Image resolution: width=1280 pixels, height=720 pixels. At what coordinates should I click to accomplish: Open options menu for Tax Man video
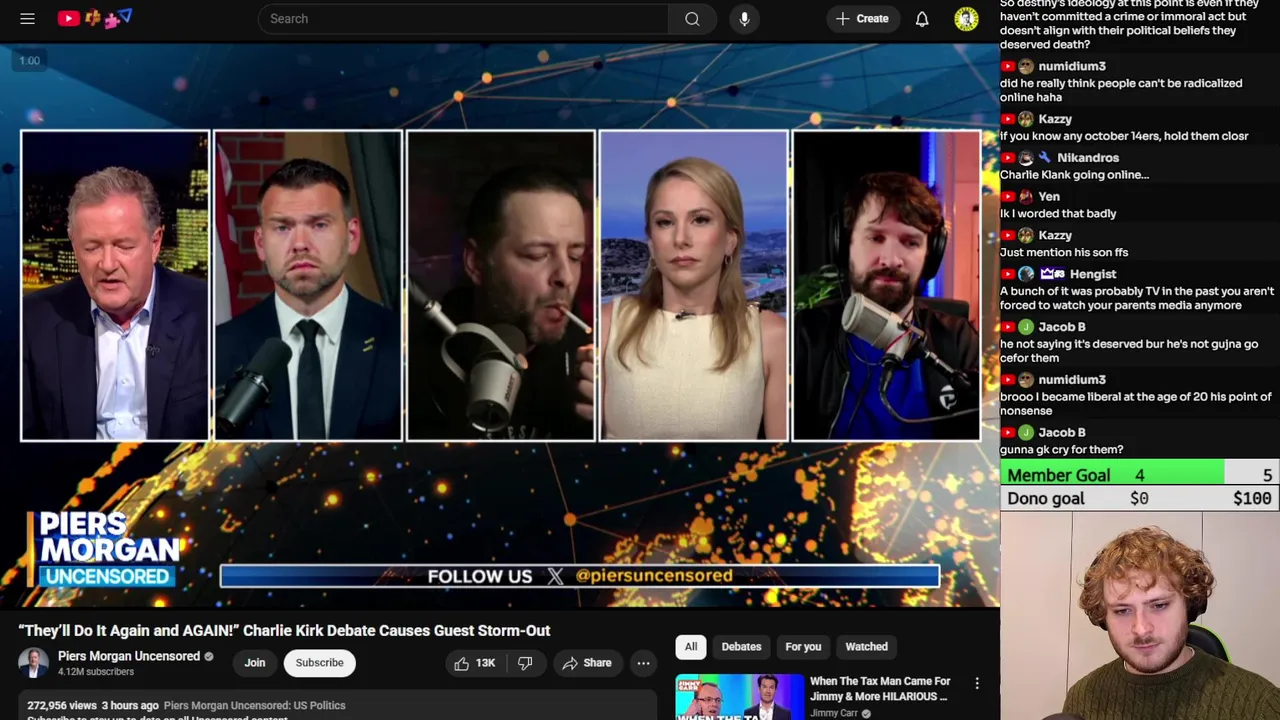point(977,684)
